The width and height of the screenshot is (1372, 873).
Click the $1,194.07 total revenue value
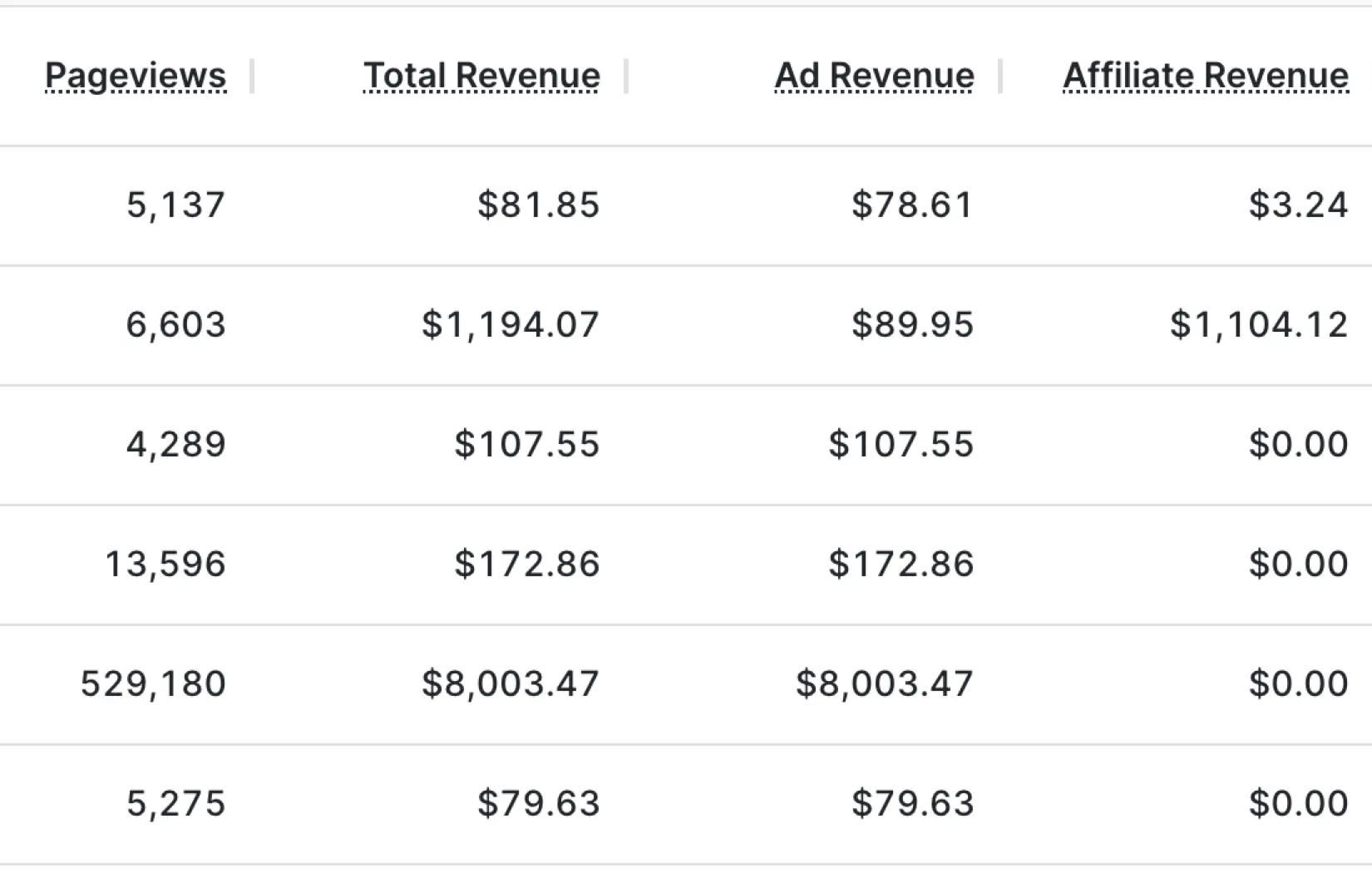pos(511,324)
